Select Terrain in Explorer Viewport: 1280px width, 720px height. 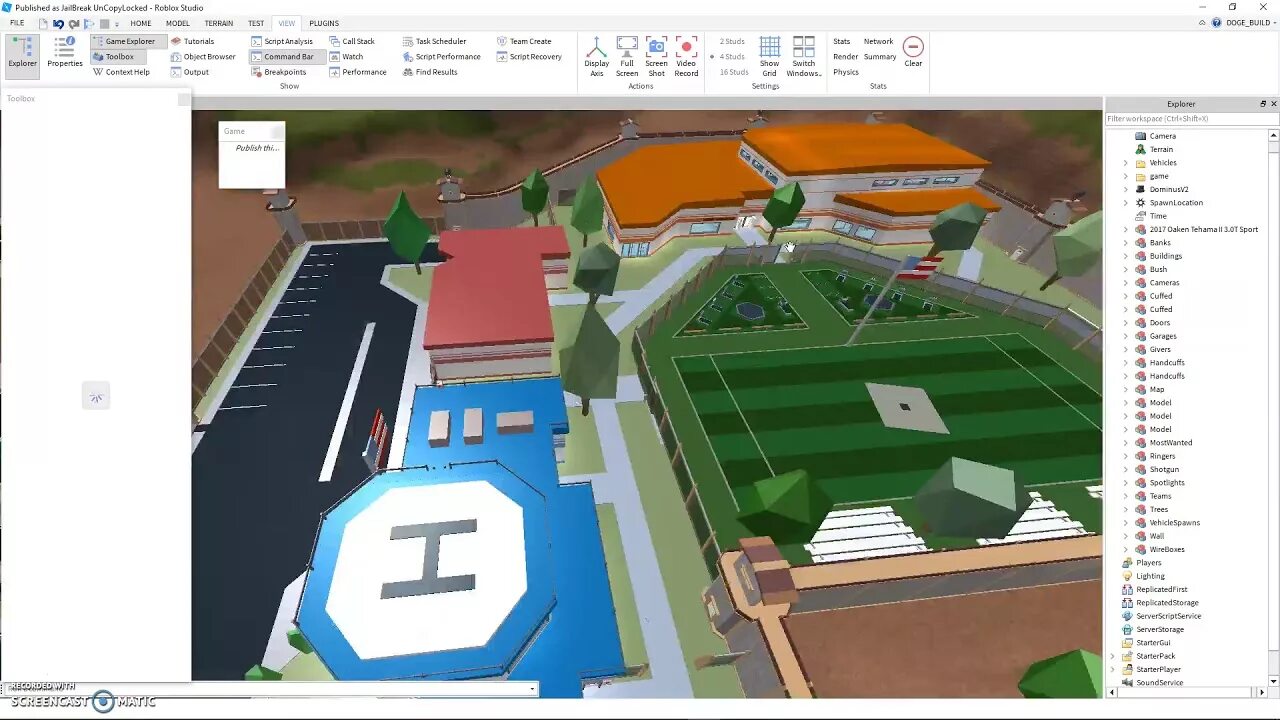coord(1160,149)
